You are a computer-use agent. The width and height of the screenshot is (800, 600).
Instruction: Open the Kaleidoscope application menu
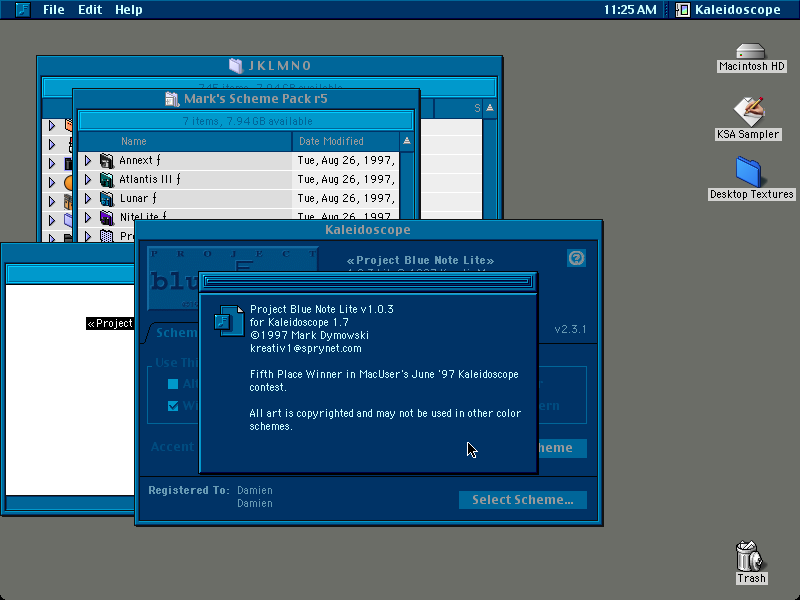click(x=729, y=10)
